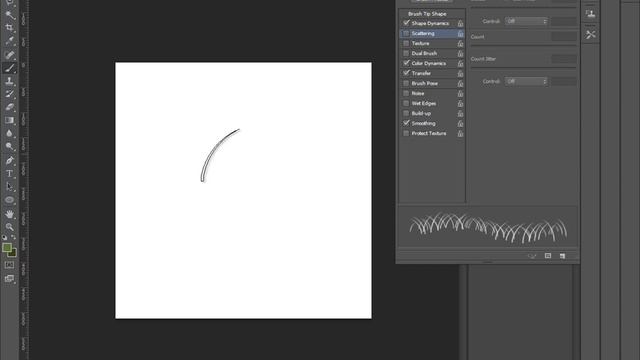Uncheck the Smoothing option
Screen dimensions: 640x360
pyautogui.click(x=406, y=123)
